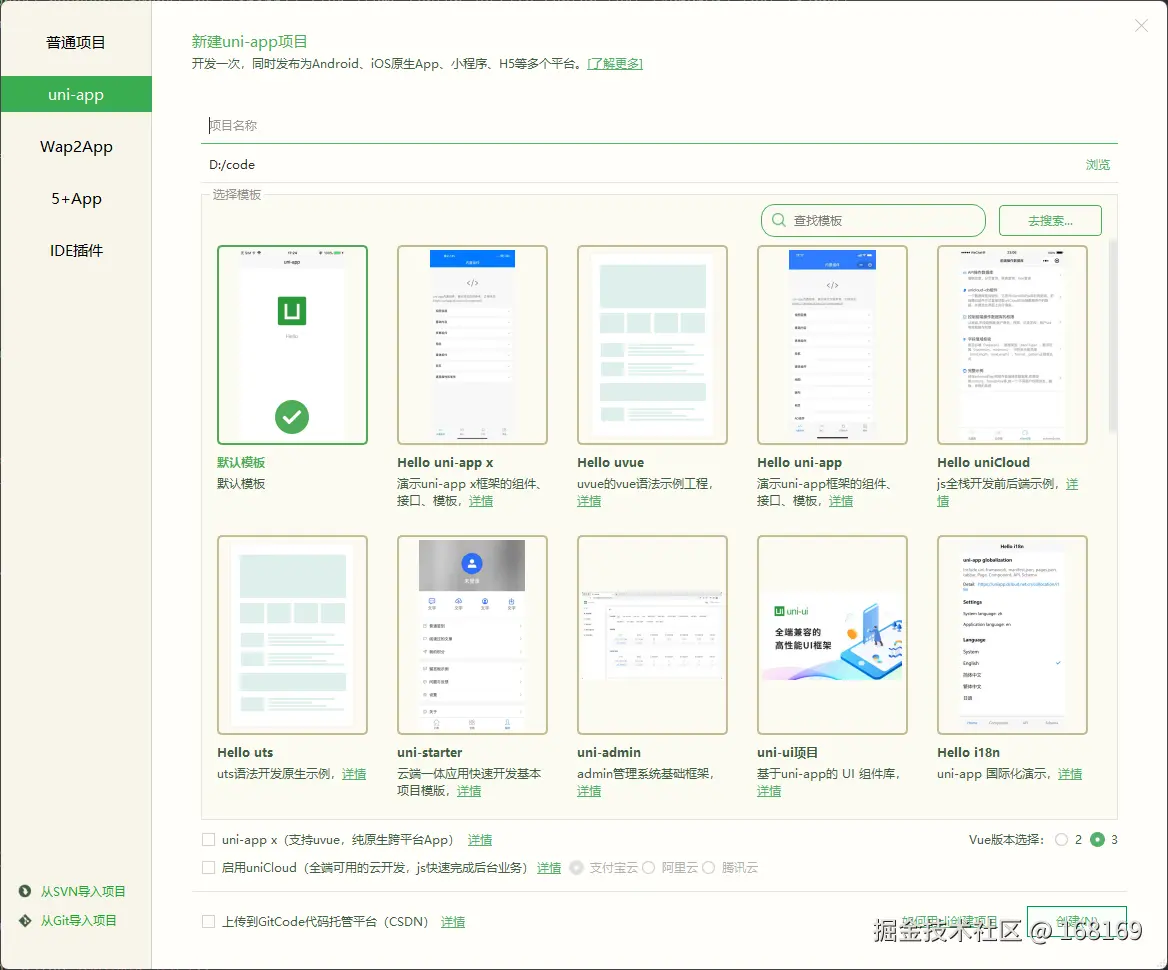This screenshot has width=1168, height=970.
Task: Click 浏览 to choose folder
Action: coord(1098,165)
